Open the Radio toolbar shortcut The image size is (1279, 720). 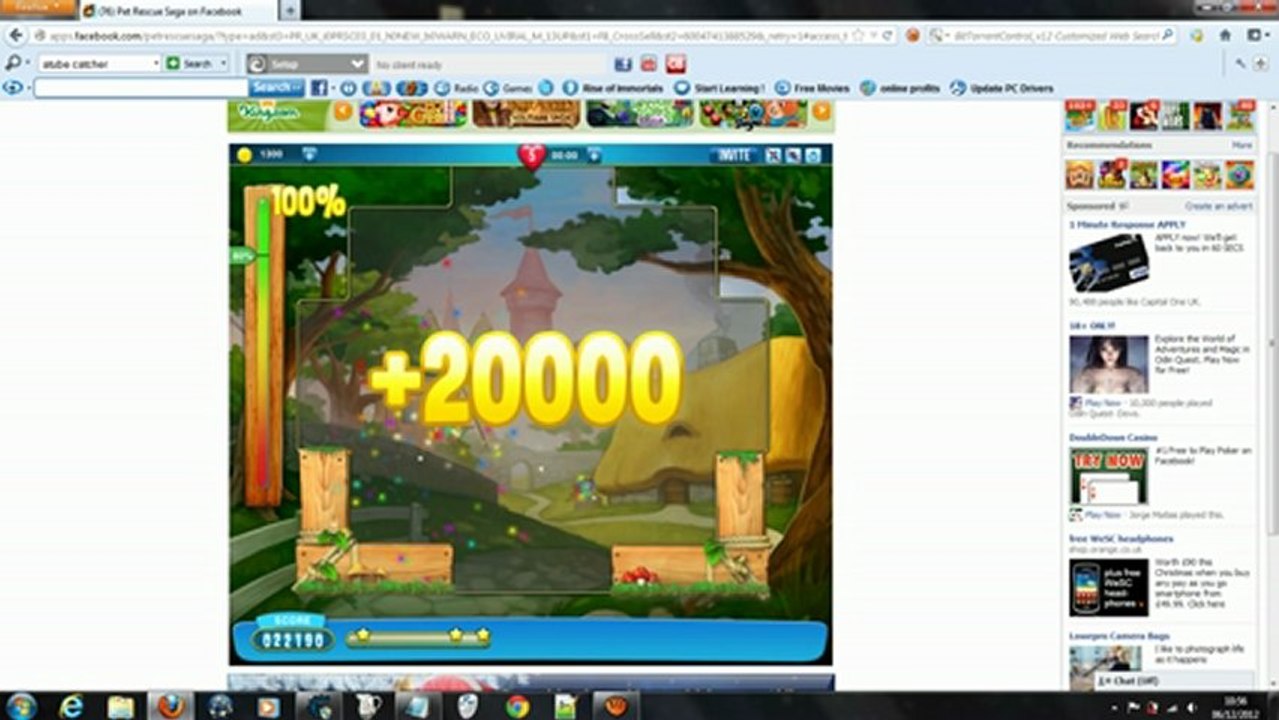[457, 88]
